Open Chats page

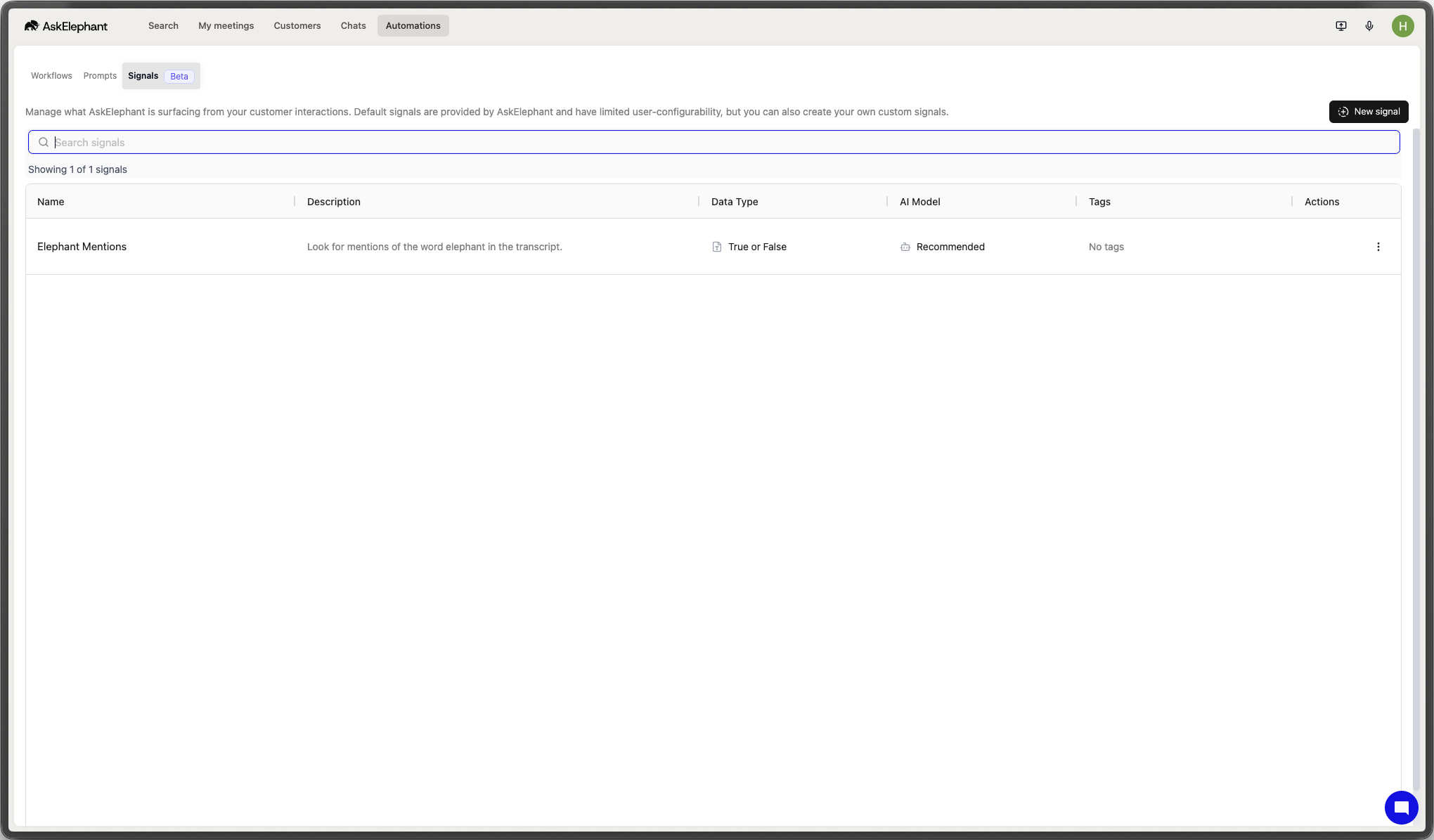tap(353, 26)
